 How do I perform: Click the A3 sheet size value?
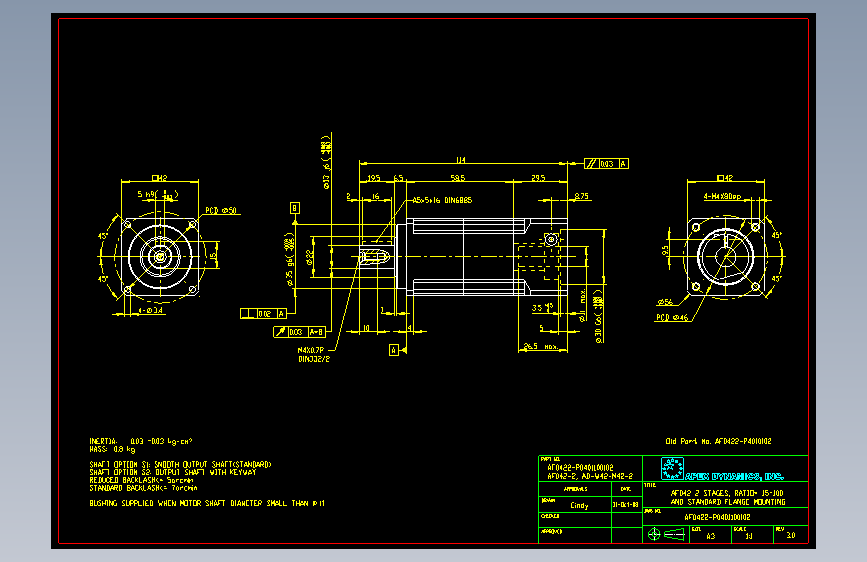coord(711,536)
